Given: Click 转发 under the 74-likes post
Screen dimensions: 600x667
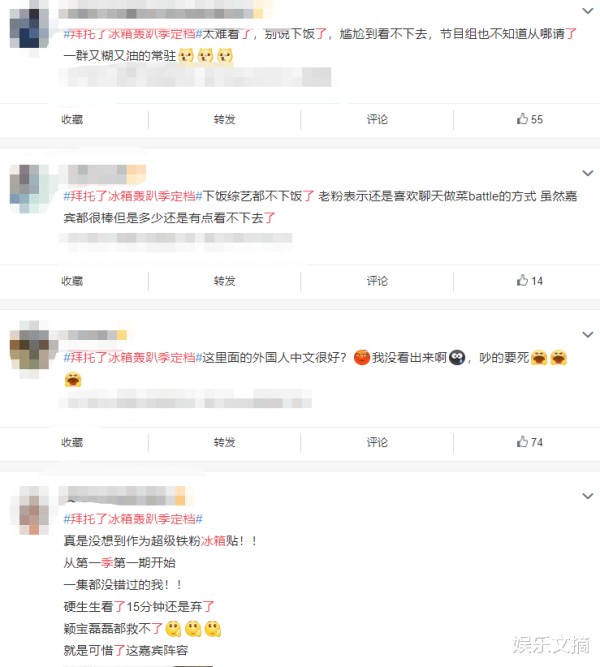Looking at the screenshot, I should pos(225,442).
